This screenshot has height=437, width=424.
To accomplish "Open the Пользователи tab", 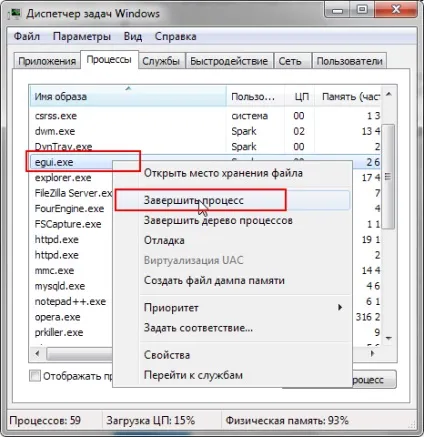I will pyautogui.click(x=349, y=61).
